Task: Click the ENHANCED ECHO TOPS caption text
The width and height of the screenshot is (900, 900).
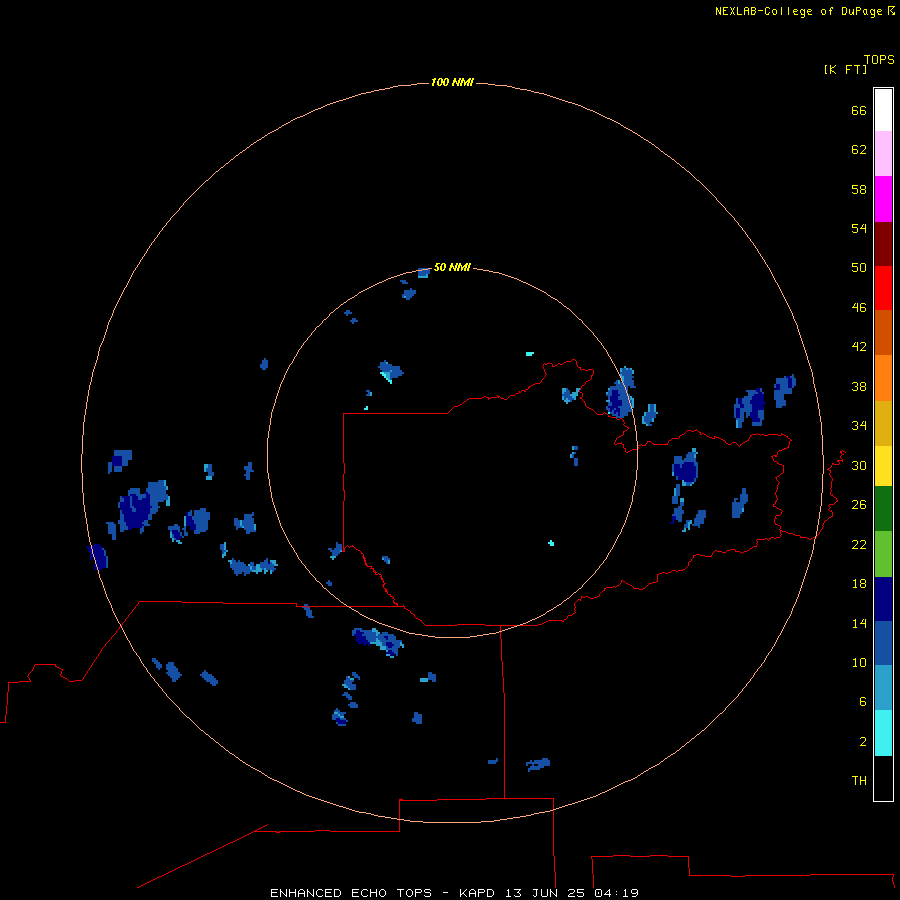Action: pyautogui.click(x=351, y=893)
